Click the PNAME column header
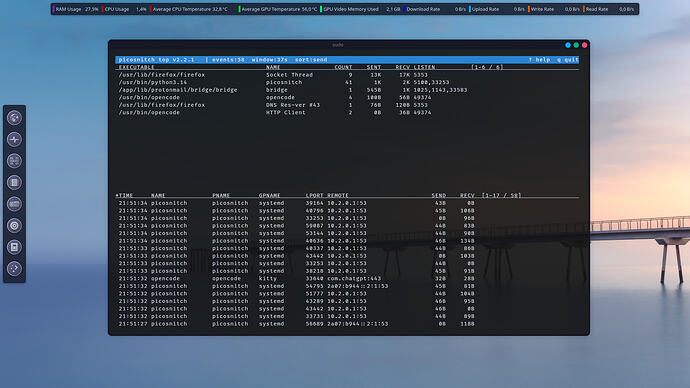Screen dimensions: 690x388 tap(221, 195)
